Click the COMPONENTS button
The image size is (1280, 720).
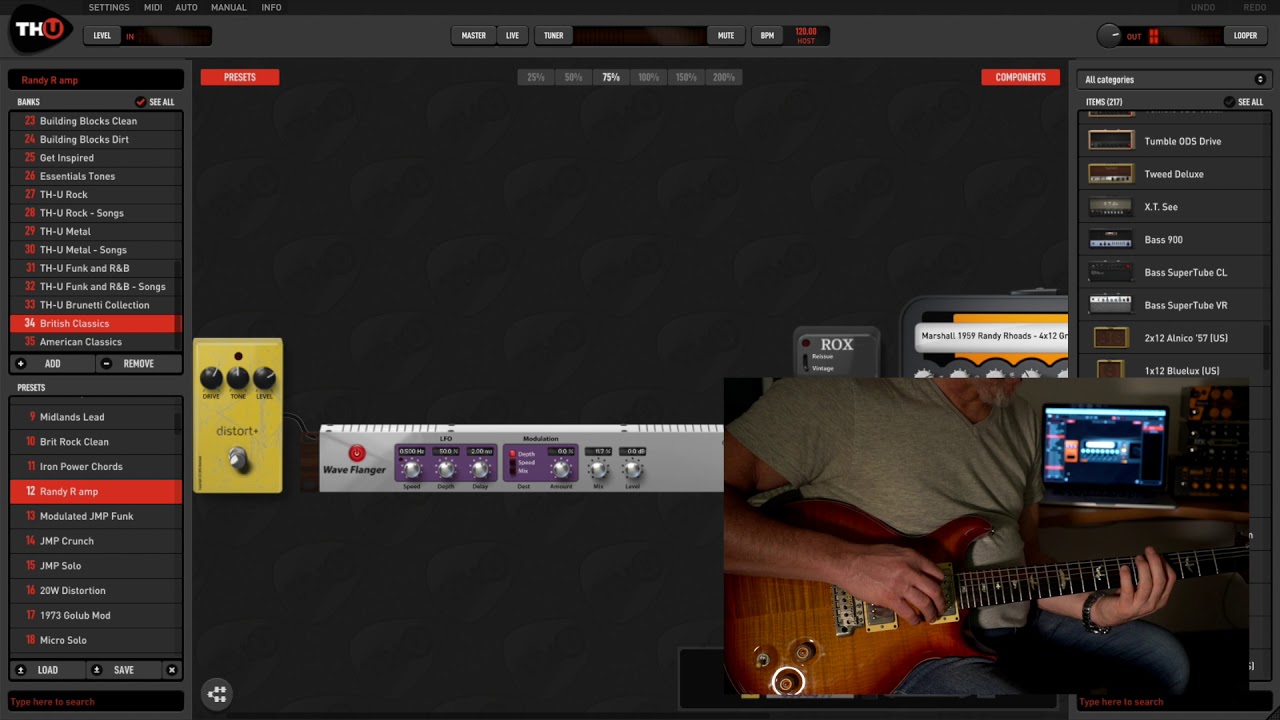pyautogui.click(x=1020, y=77)
